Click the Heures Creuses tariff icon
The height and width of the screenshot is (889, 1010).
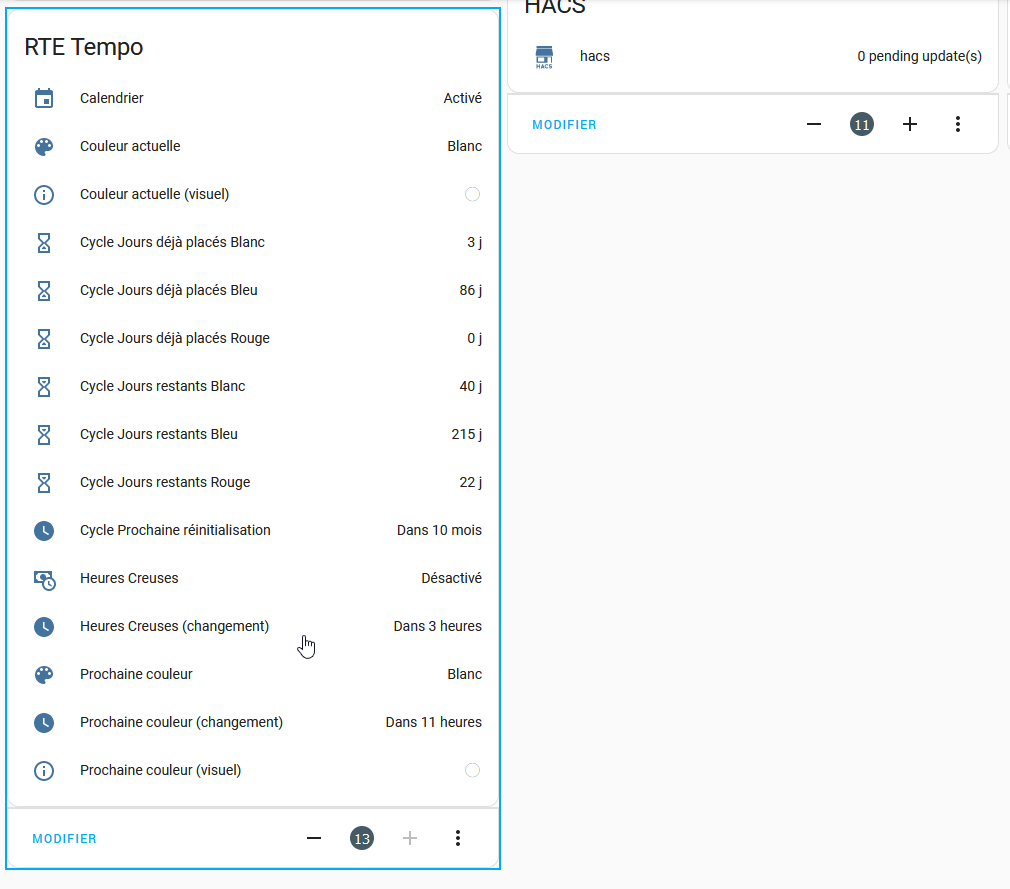44,579
